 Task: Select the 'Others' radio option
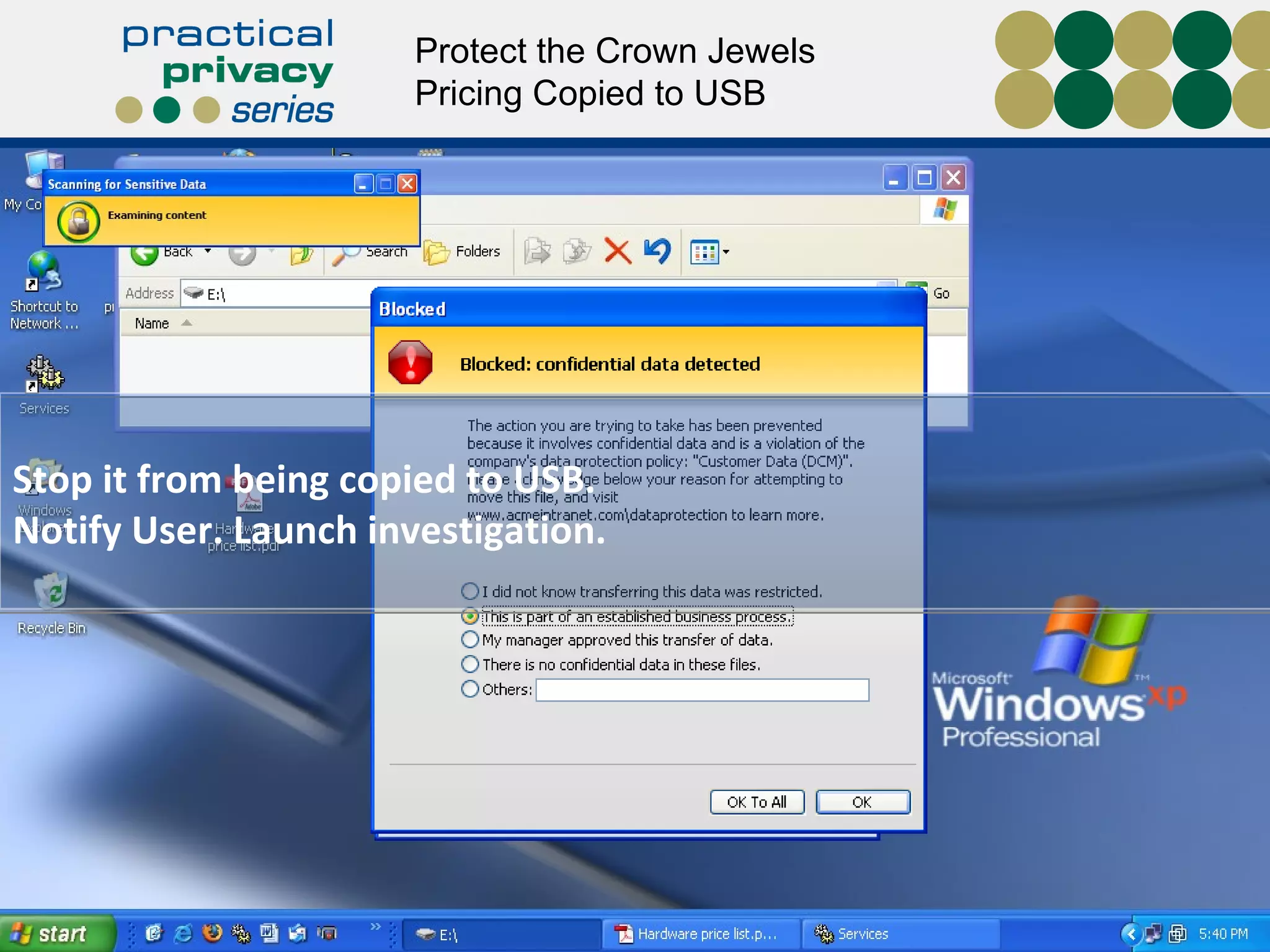pos(470,689)
